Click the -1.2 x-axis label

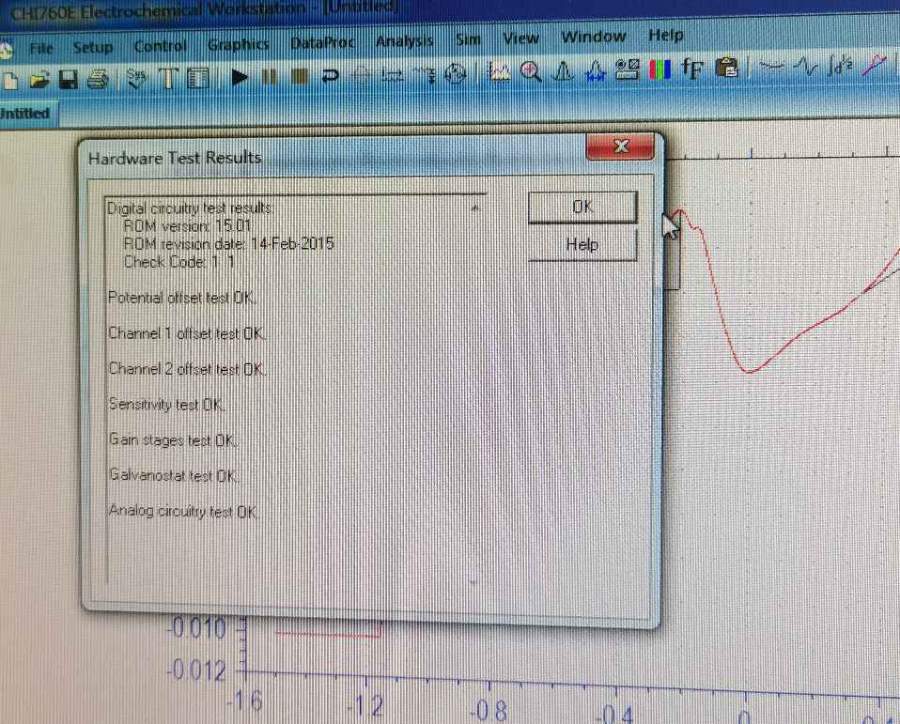tap(365, 706)
